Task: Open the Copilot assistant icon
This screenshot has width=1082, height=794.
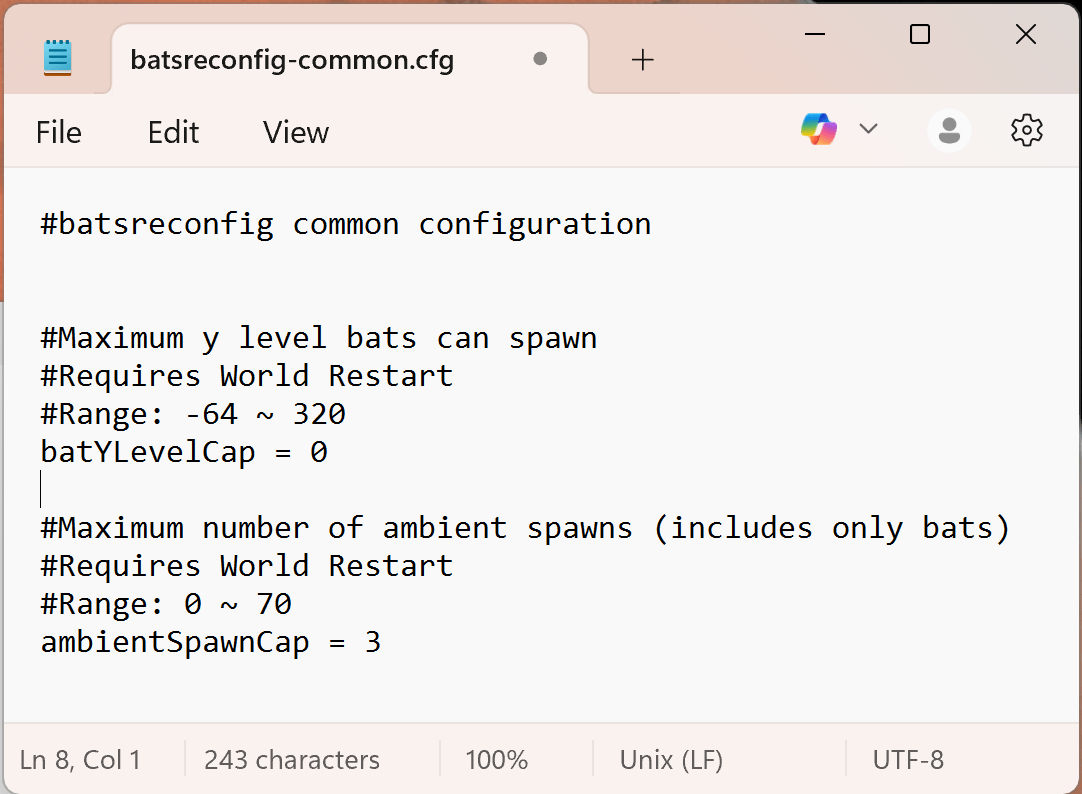Action: tap(819, 129)
